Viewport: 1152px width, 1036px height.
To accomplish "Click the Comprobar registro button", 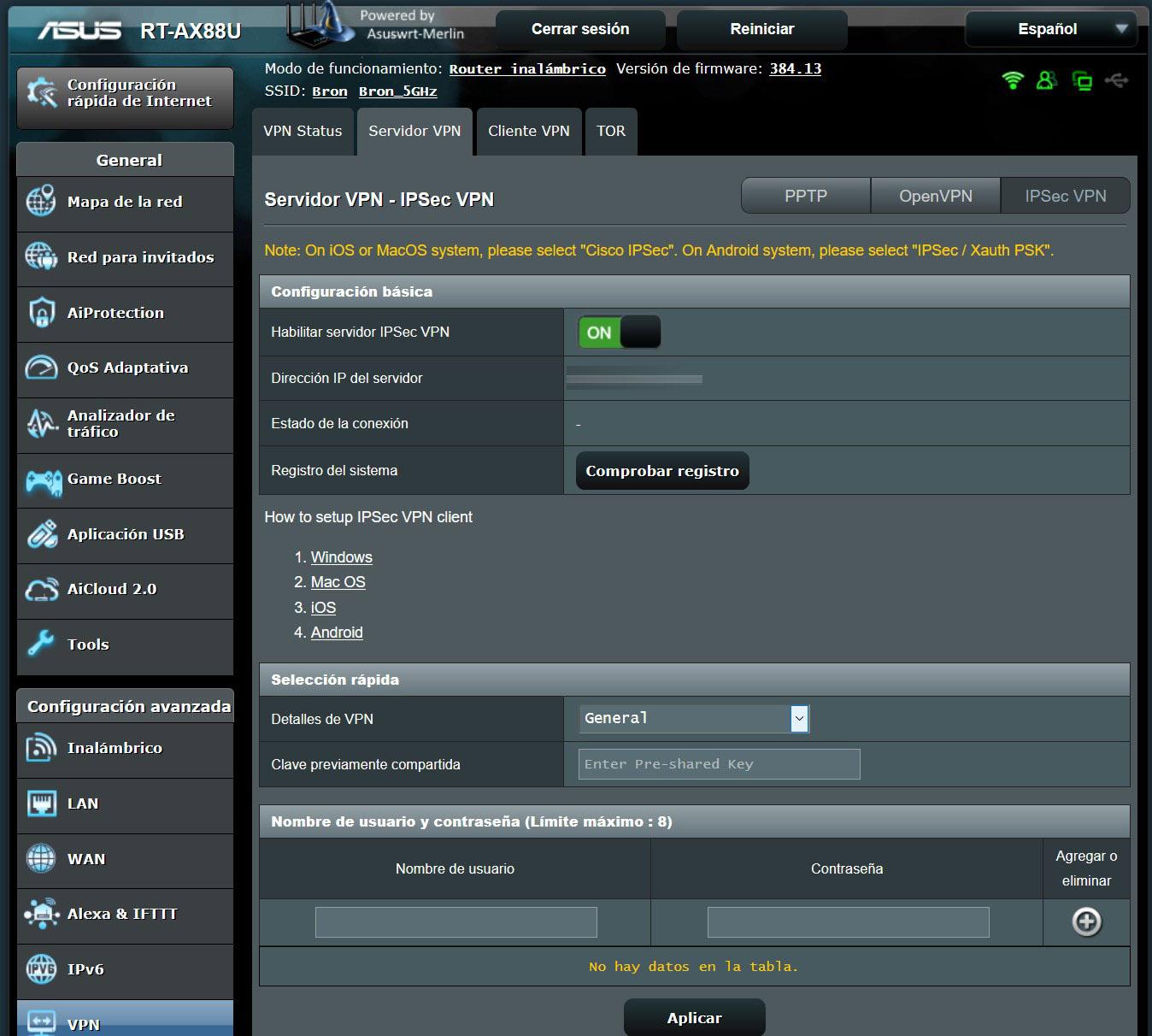I will tap(662, 471).
